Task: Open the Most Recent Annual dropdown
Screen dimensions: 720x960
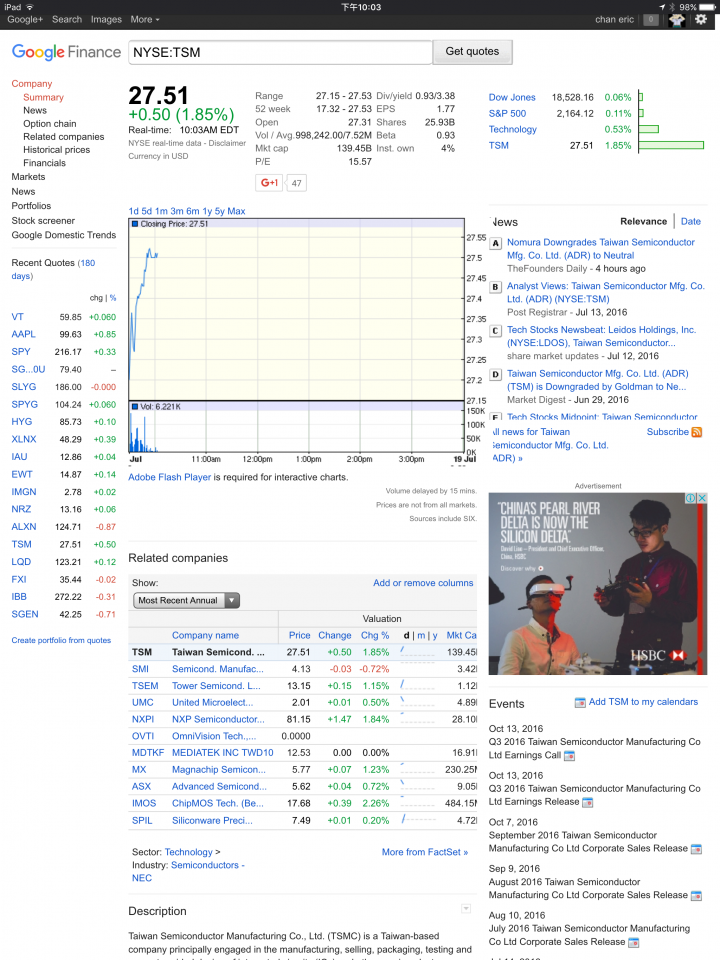Action: coord(186,601)
